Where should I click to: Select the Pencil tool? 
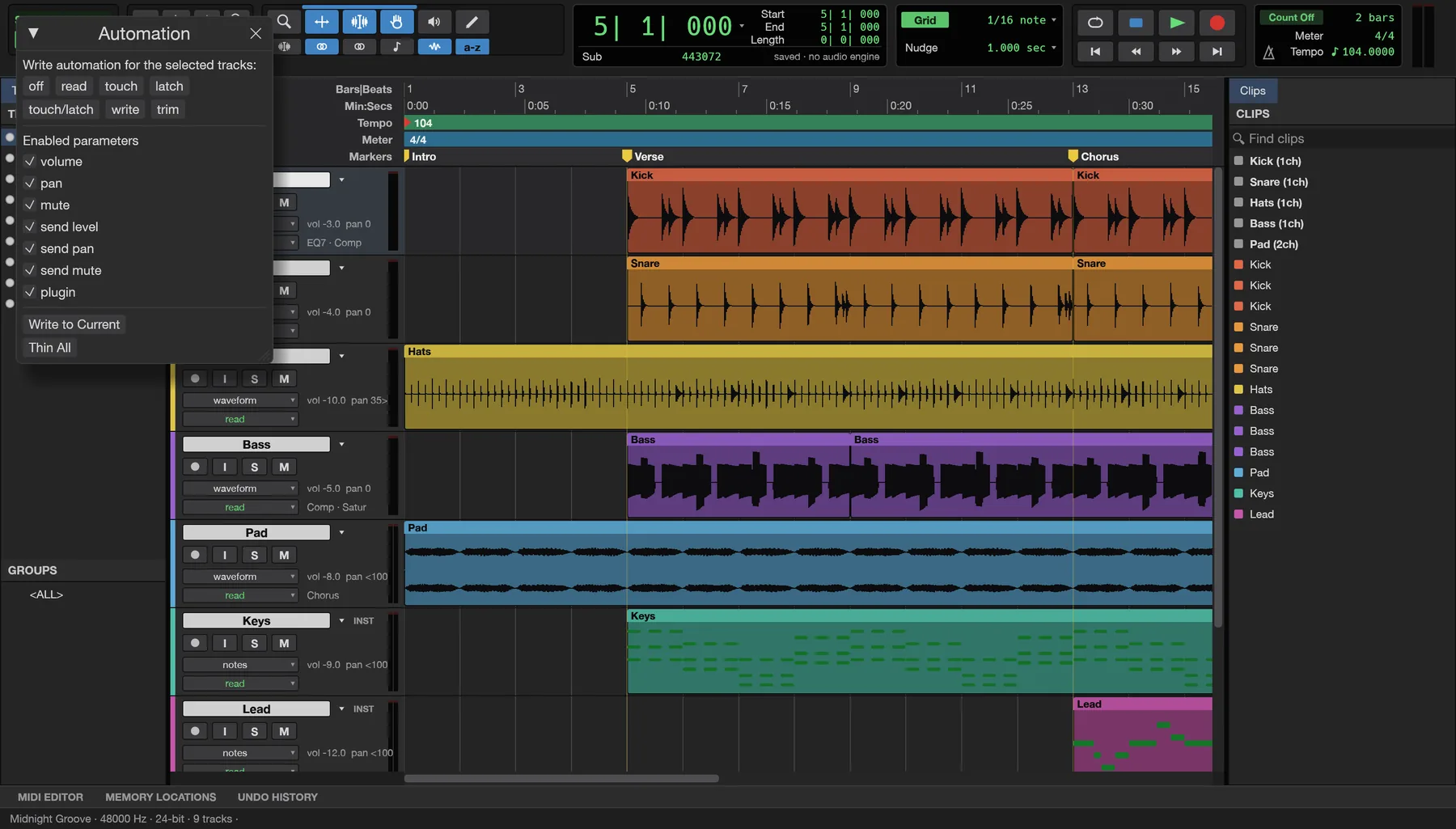(472, 22)
